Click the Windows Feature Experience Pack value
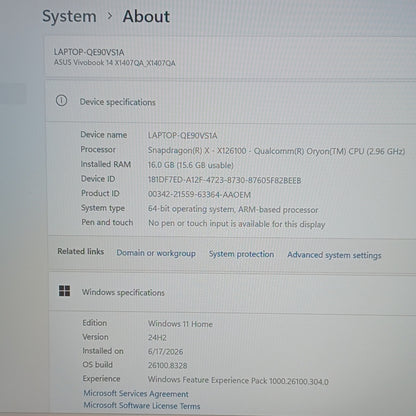416x416 pixels. pyautogui.click(x=238, y=380)
